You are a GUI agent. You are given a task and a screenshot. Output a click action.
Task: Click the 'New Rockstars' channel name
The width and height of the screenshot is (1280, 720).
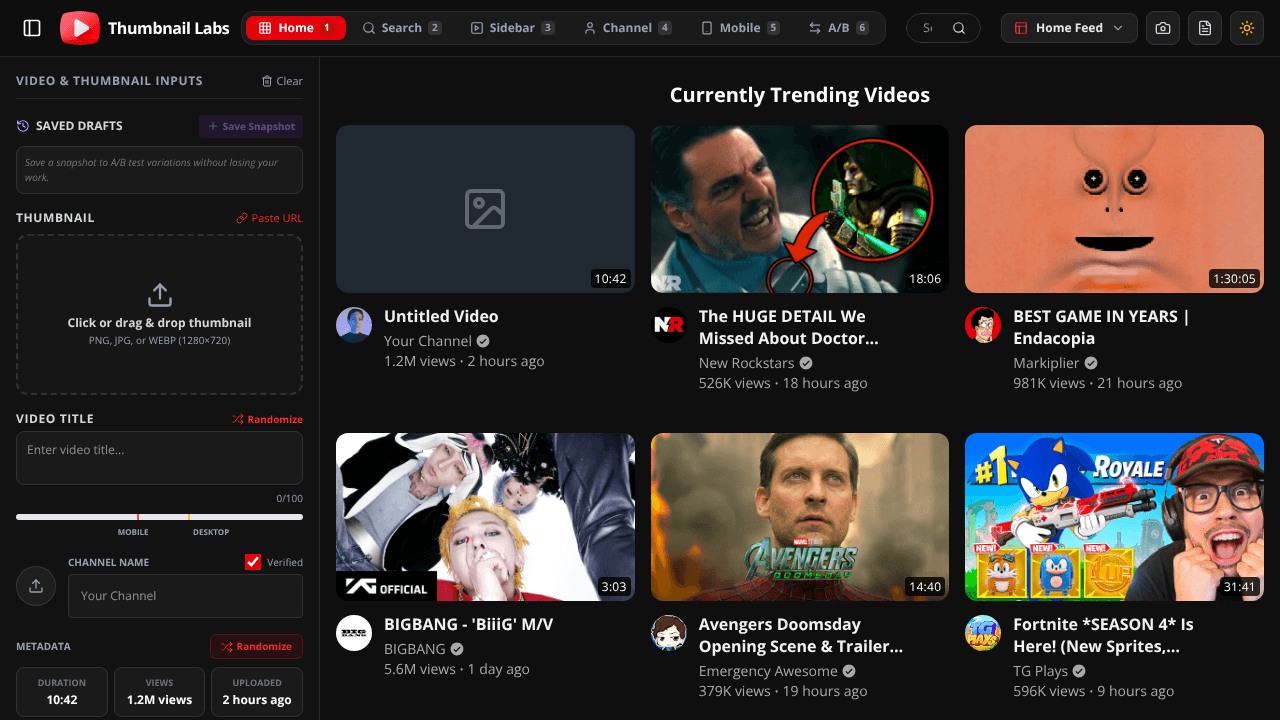pyautogui.click(x=746, y=363)
